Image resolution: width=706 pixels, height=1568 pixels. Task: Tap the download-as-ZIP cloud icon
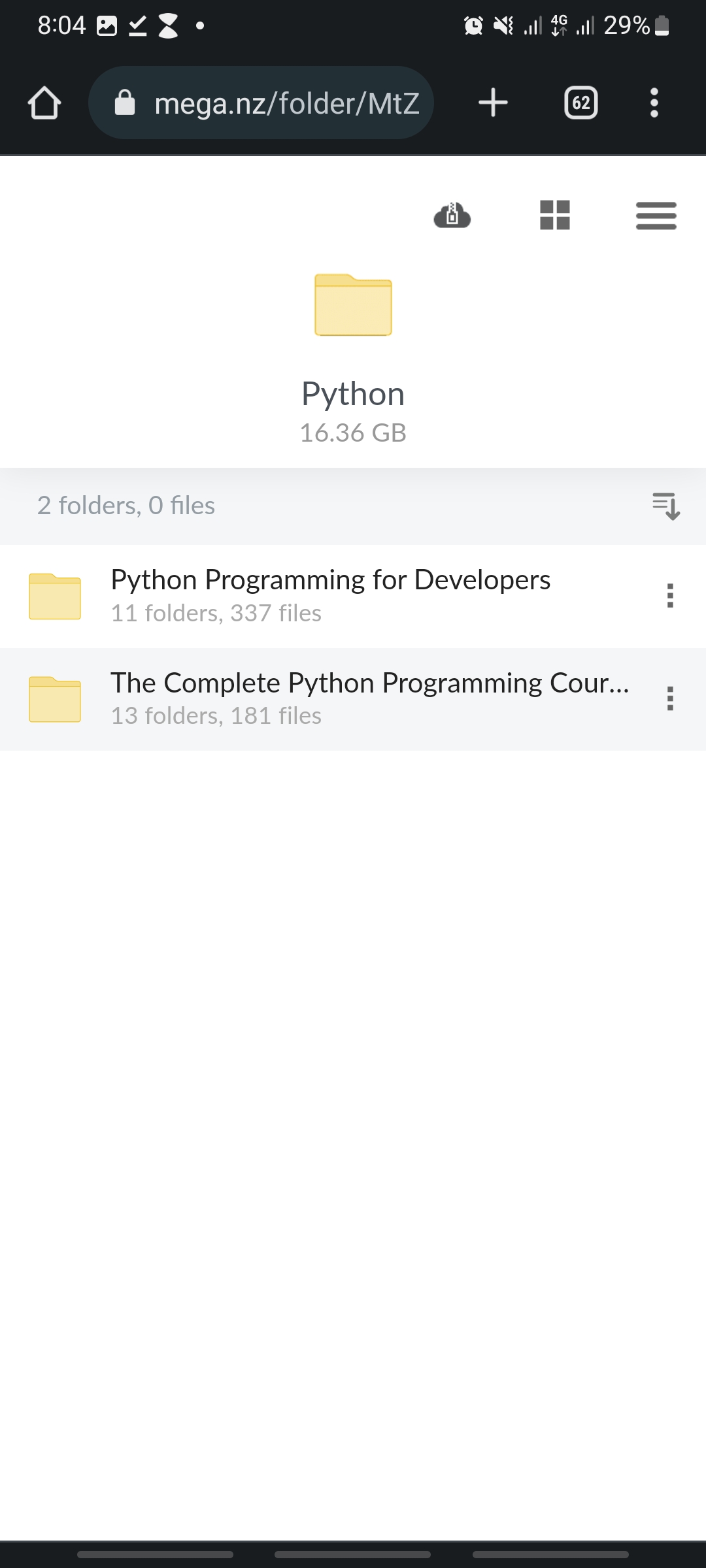[452, 215]
